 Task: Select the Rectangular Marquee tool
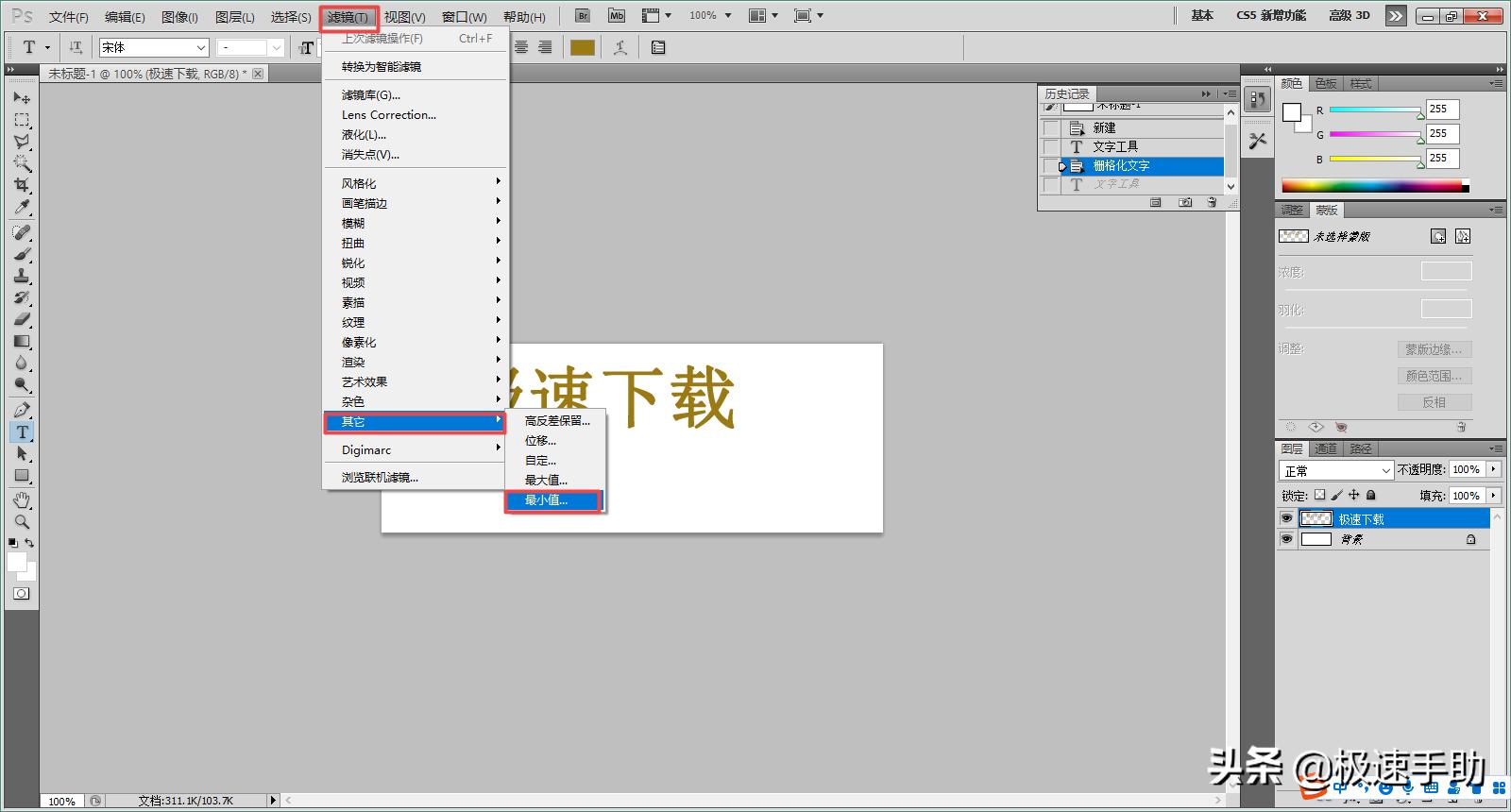click(22, 120)
